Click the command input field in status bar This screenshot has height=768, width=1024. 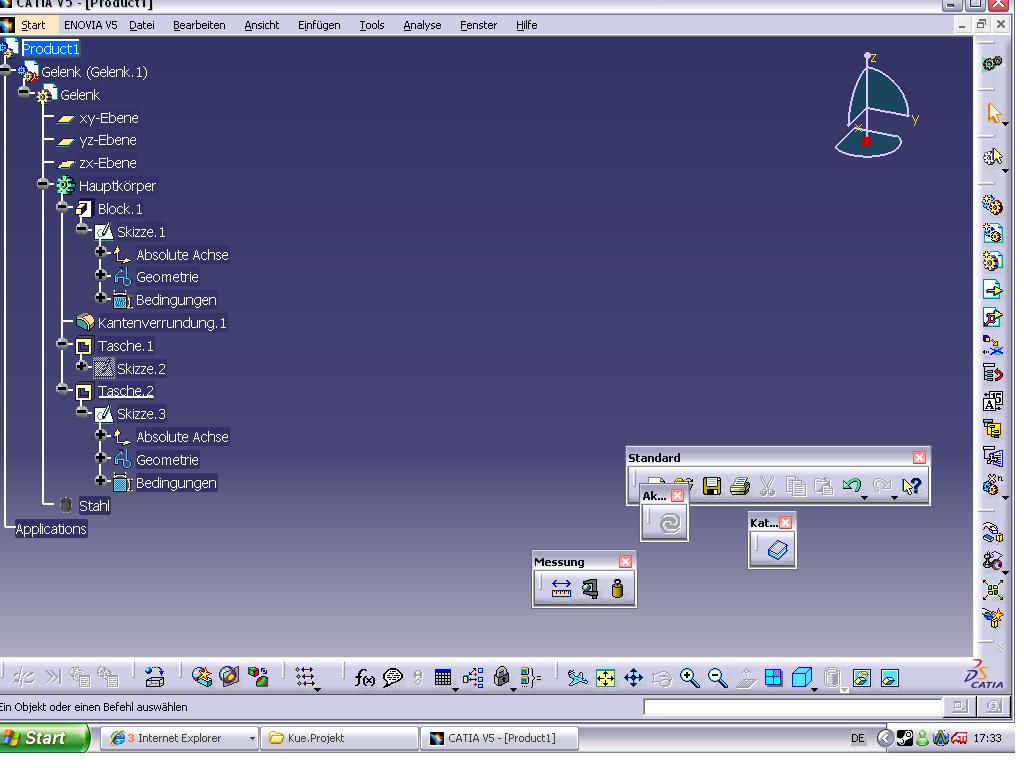click(792, 707)
